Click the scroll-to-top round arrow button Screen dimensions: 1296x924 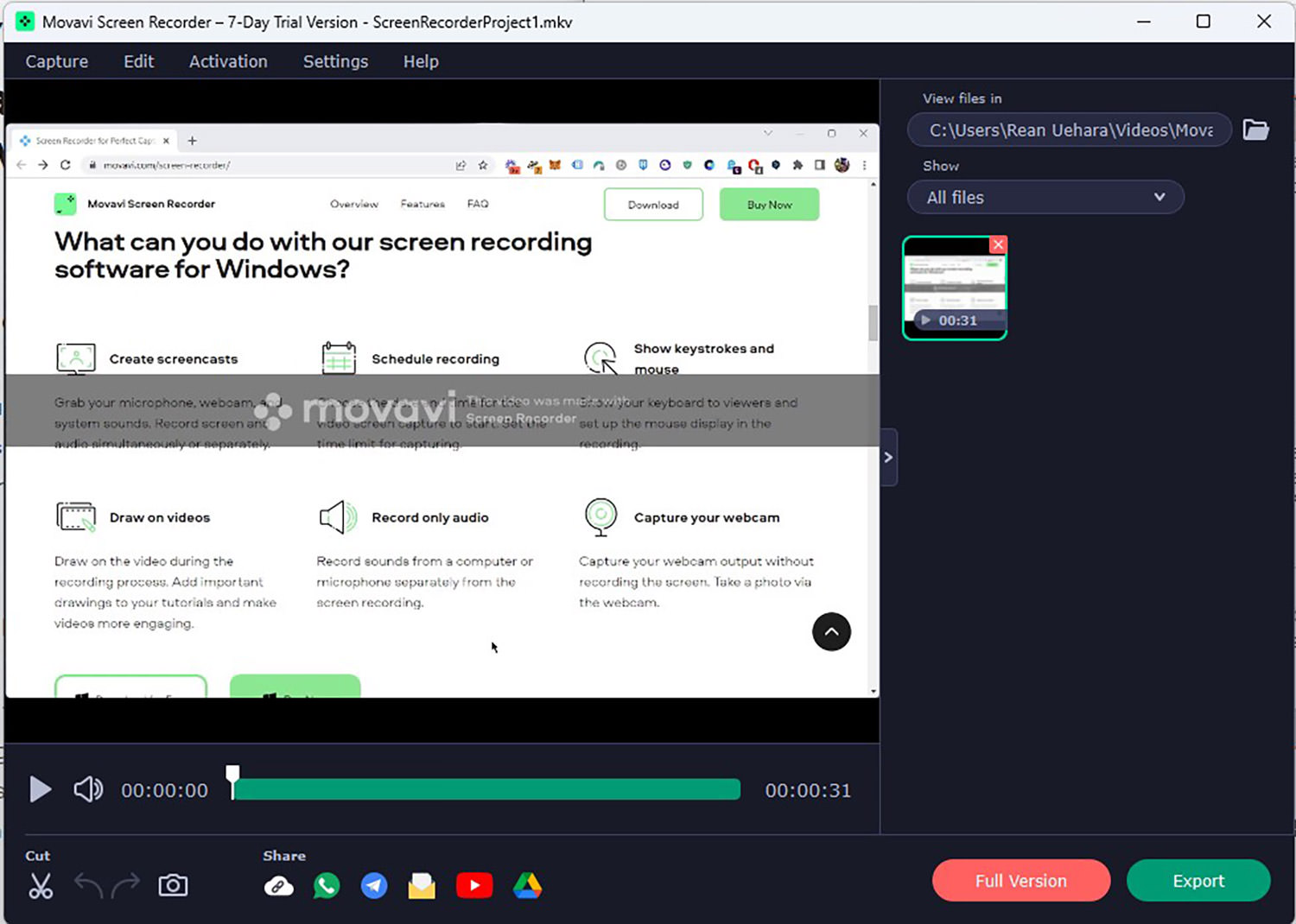coord(831,632)
